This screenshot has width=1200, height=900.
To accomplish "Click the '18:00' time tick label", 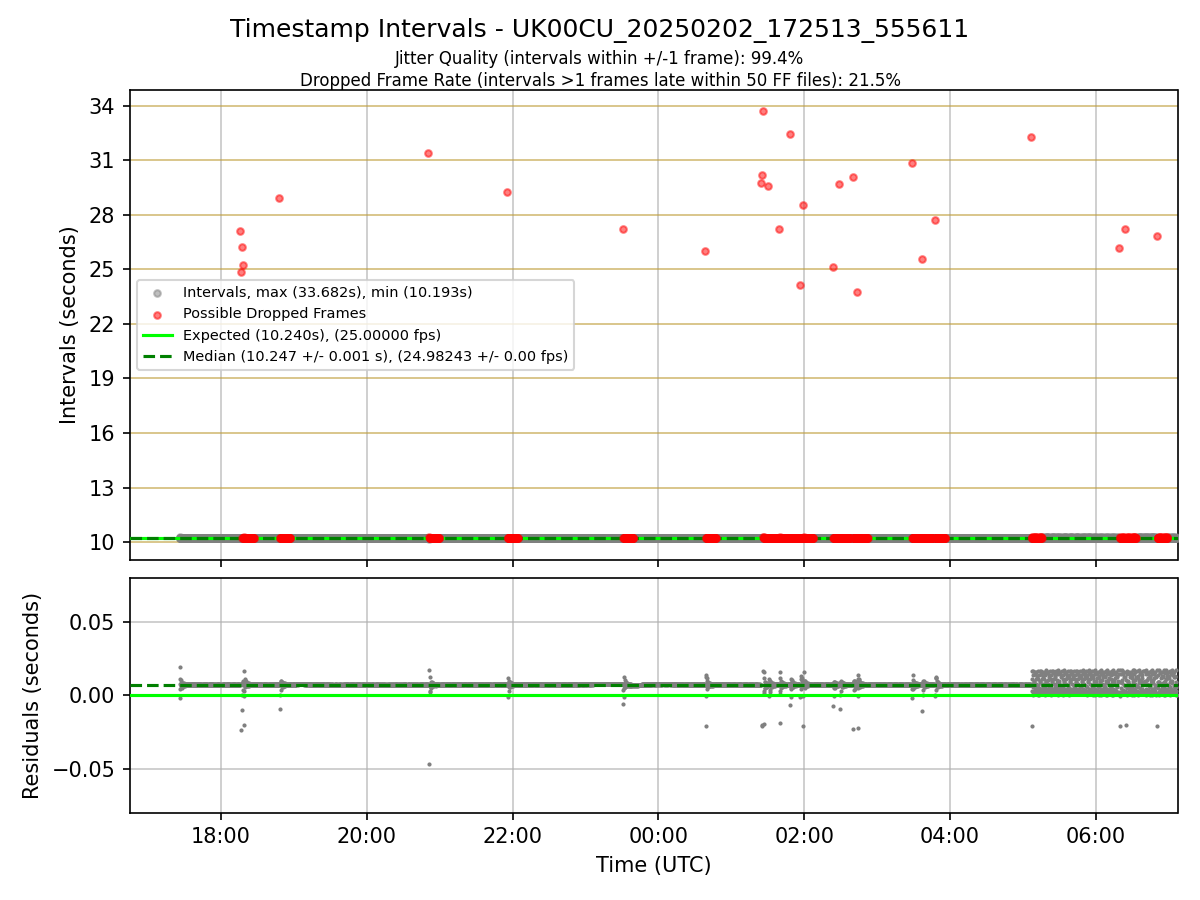I will [x=221, y=834].
